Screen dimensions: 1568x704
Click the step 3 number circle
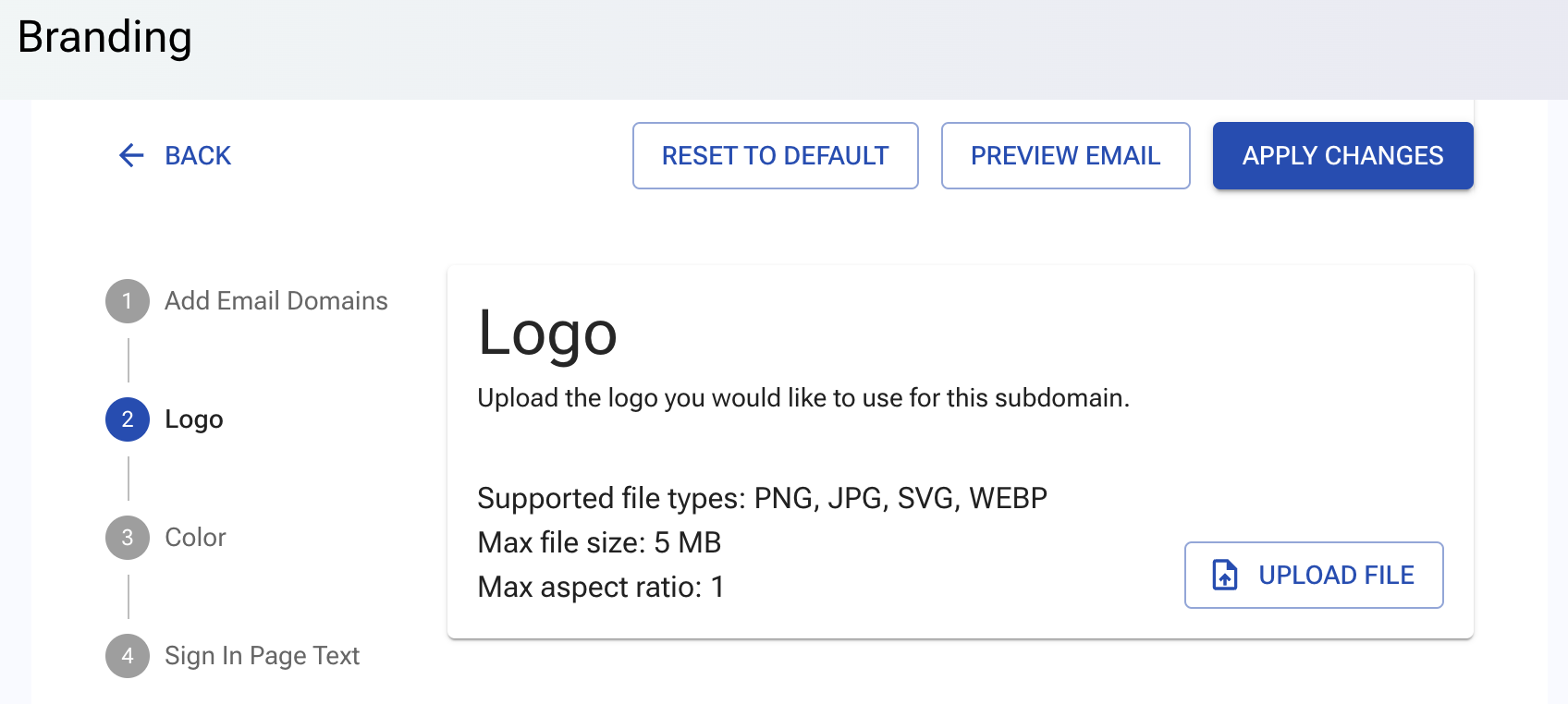tap(128, 538)
